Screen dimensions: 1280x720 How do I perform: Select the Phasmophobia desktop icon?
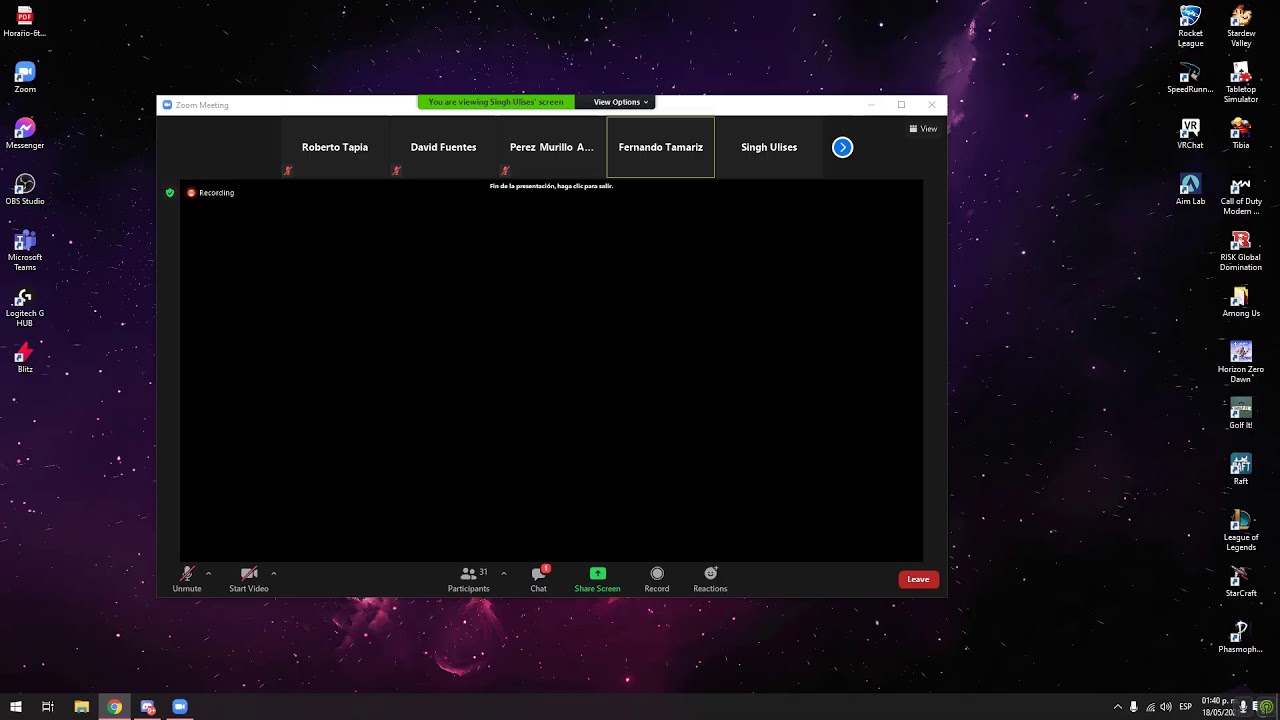(1241, 638)
